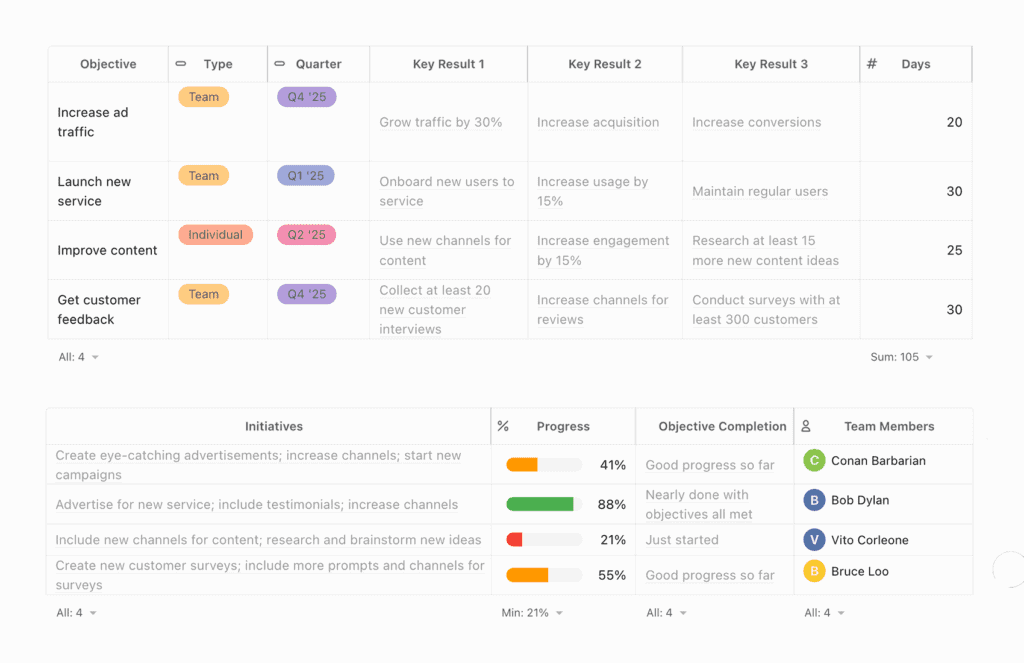The width and height of the screenshot is (1024, 663).
Task: Click the Q2 '25 quarter tag
Action: tap(306, 235)
